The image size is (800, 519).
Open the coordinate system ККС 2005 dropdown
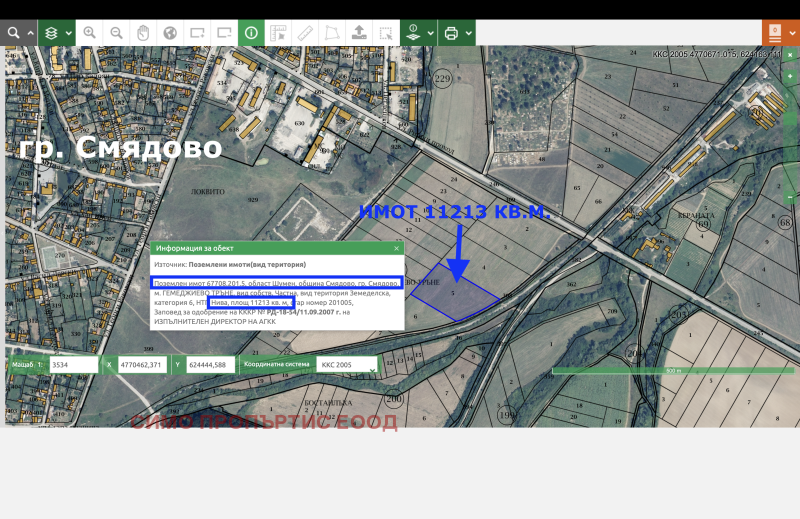pos(348,365)
